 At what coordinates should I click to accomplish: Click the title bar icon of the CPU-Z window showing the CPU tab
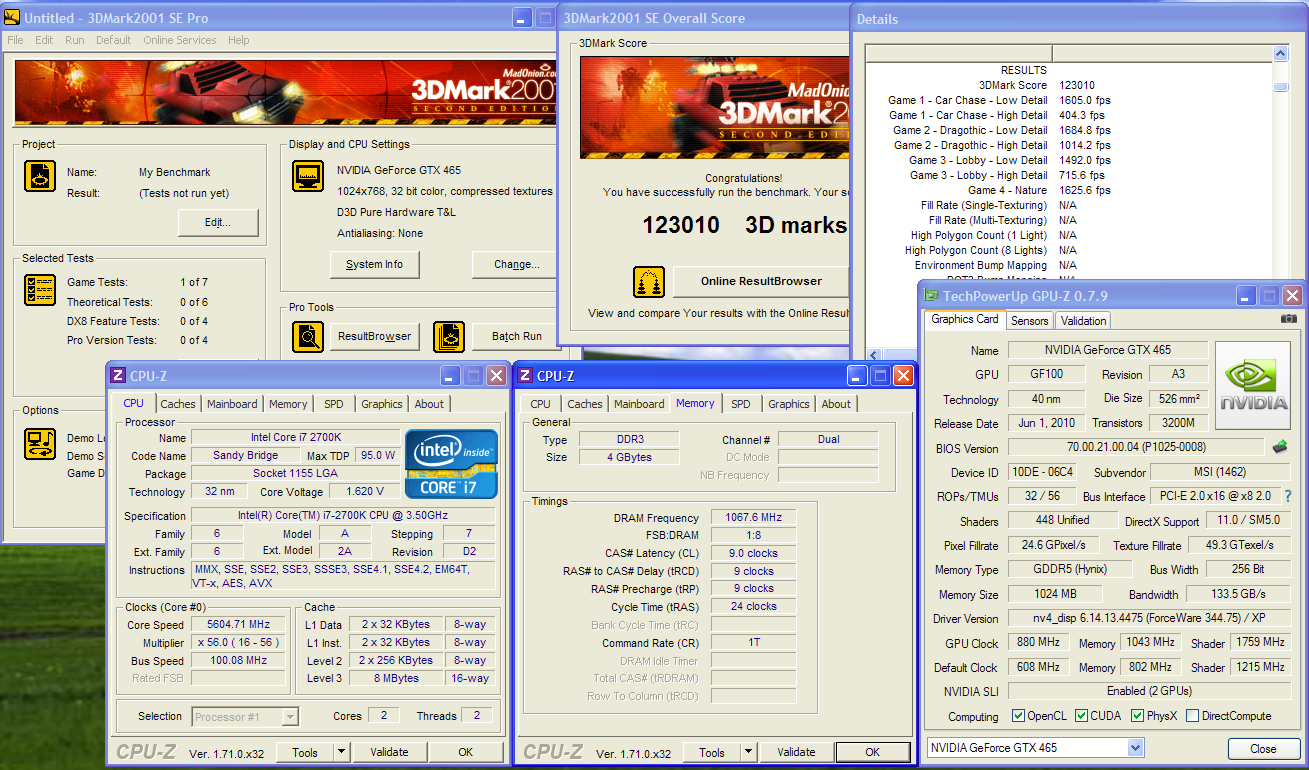(x=118, y=376)
